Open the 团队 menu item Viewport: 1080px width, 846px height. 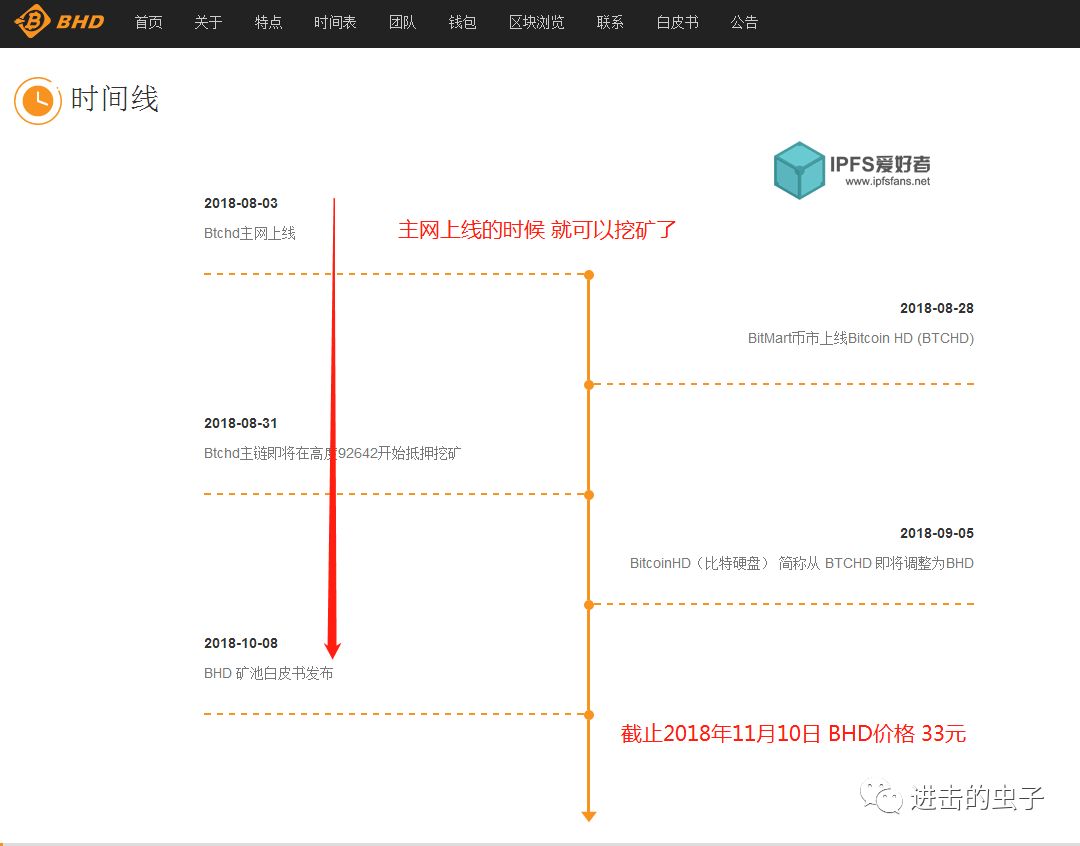402,23
